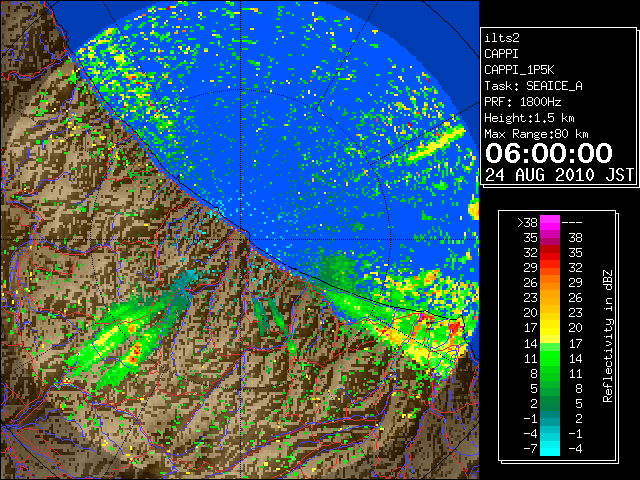Select the "-7" legend label
640x480 pixels.
point(530,449)
